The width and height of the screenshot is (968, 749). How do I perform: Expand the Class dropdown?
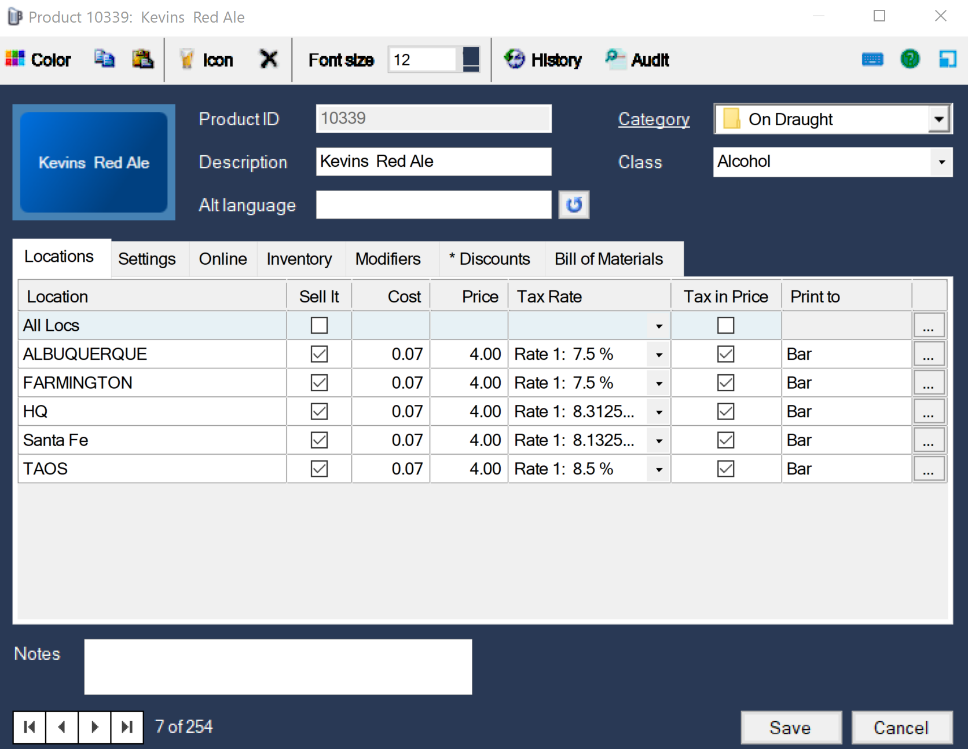coord(941,162)
